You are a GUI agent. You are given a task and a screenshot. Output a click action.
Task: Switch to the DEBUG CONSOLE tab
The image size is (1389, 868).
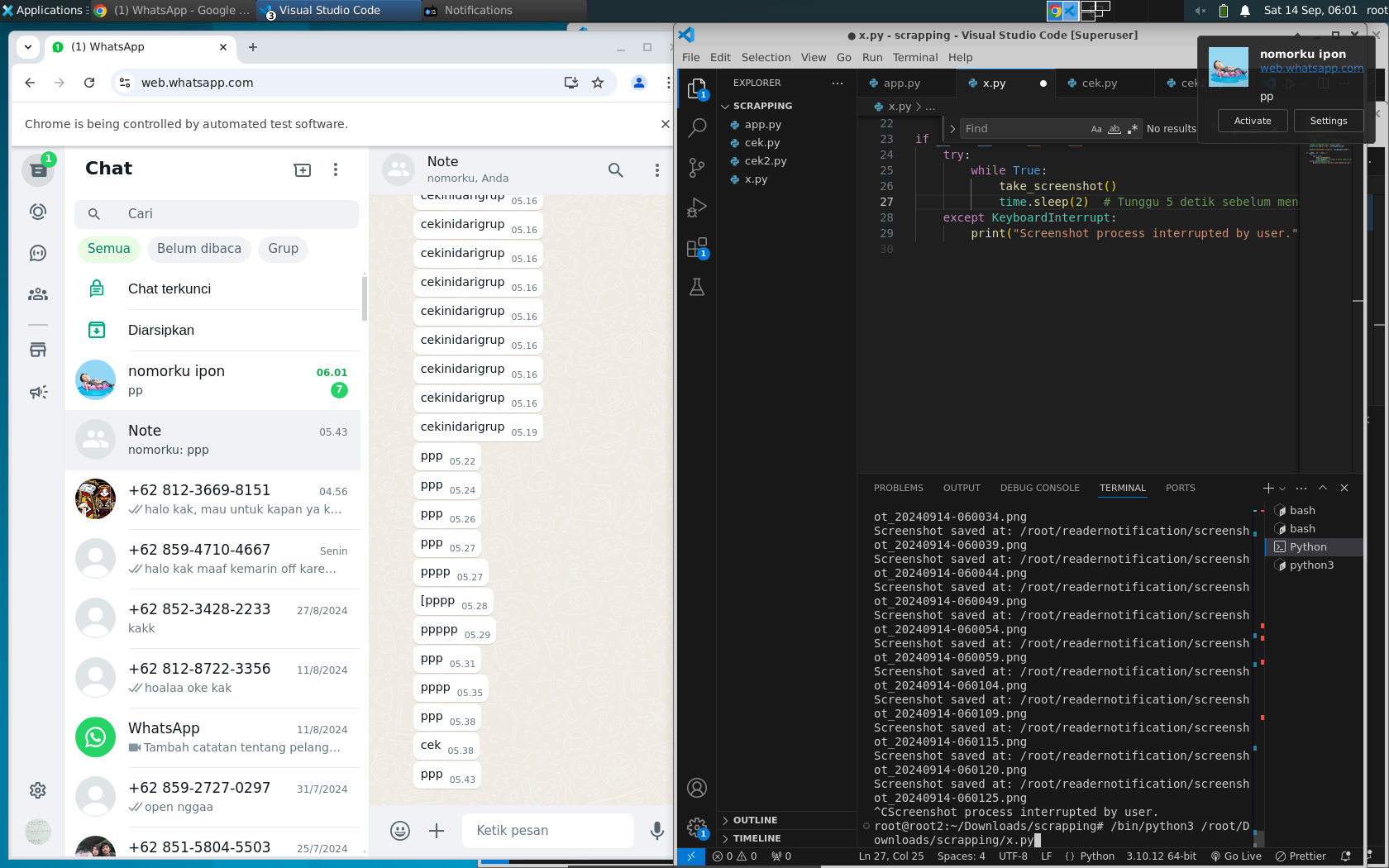(x=1039, y=488)
